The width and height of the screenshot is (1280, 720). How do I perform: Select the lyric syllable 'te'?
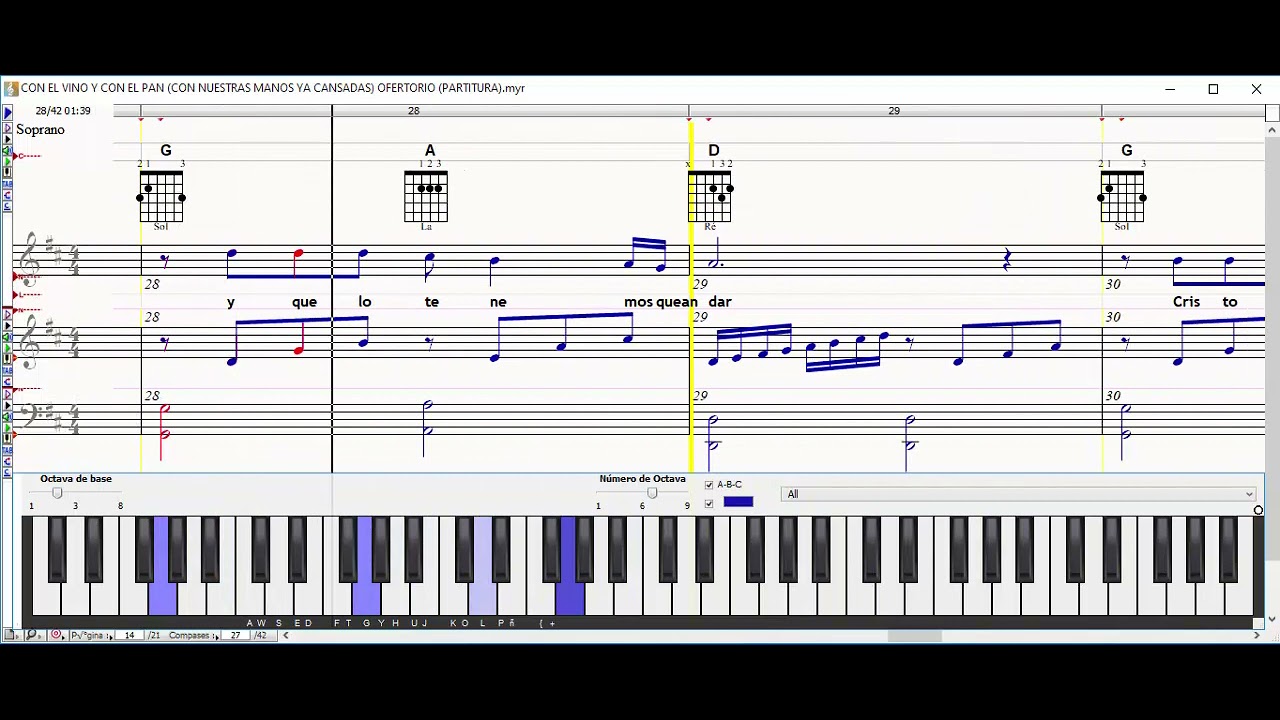pos(432,302)
